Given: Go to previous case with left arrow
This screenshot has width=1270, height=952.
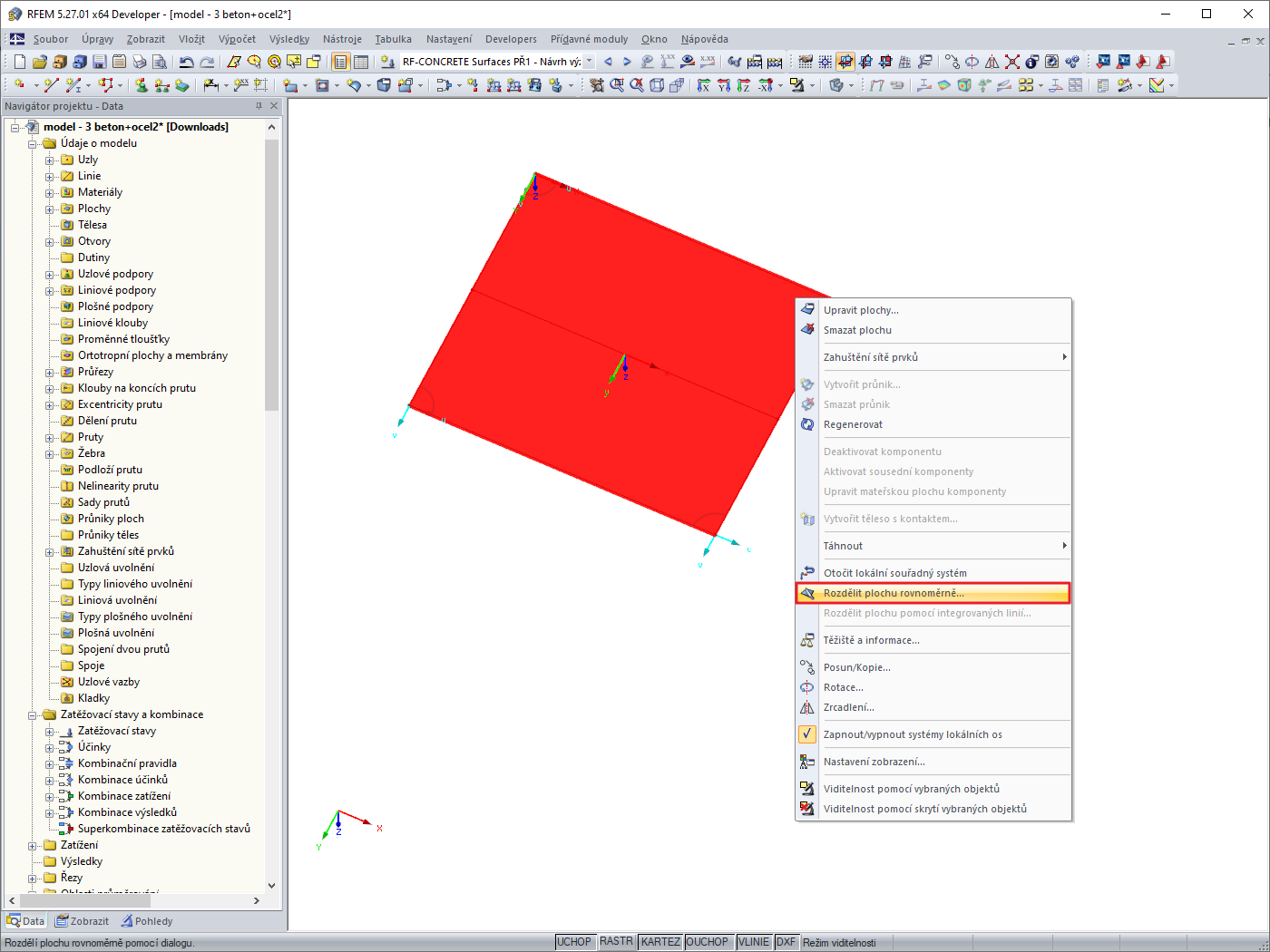Looking at the screenshot, I should tap(608, 62).
